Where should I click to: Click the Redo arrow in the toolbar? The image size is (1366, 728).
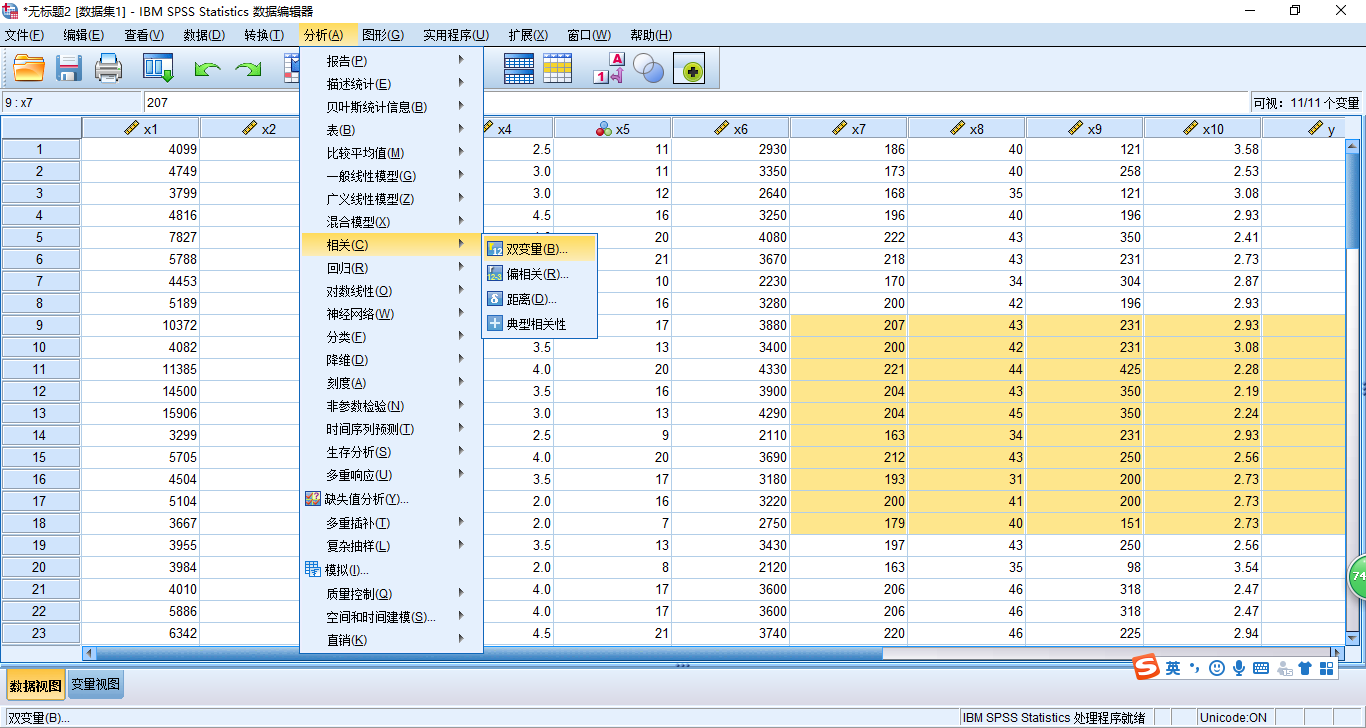(x=247, y=69)
